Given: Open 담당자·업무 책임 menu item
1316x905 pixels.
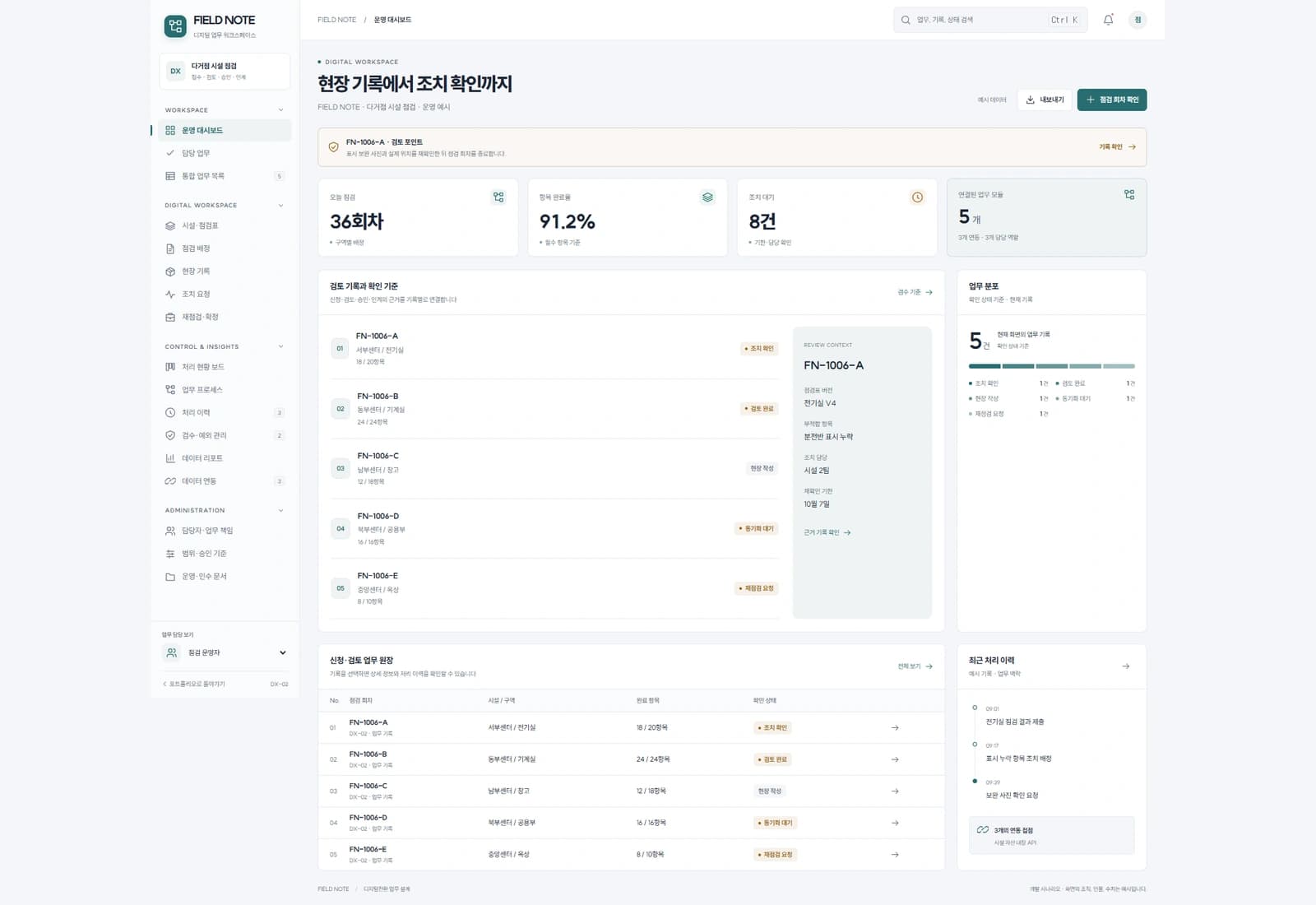Looking at the screenshot, I should [225, 531].
